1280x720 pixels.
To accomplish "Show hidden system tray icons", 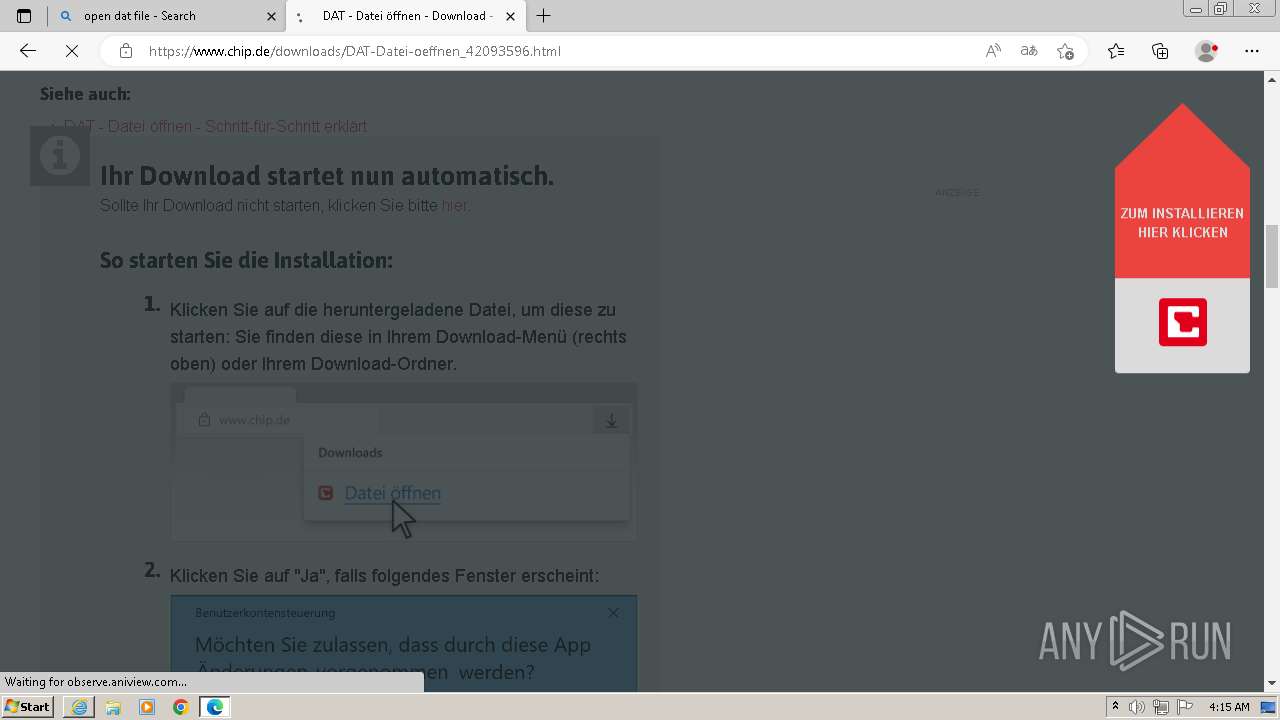I will click(x=1115, y=707).
